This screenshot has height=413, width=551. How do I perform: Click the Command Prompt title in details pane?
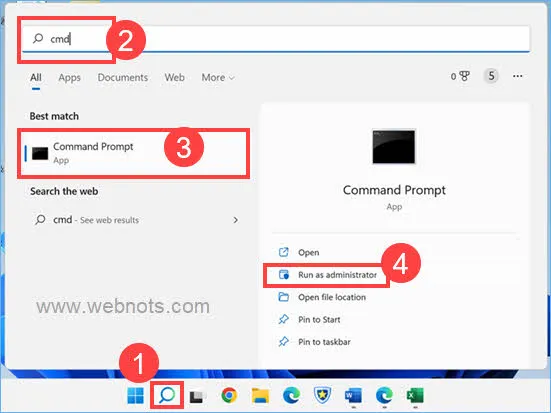point(394,190)
